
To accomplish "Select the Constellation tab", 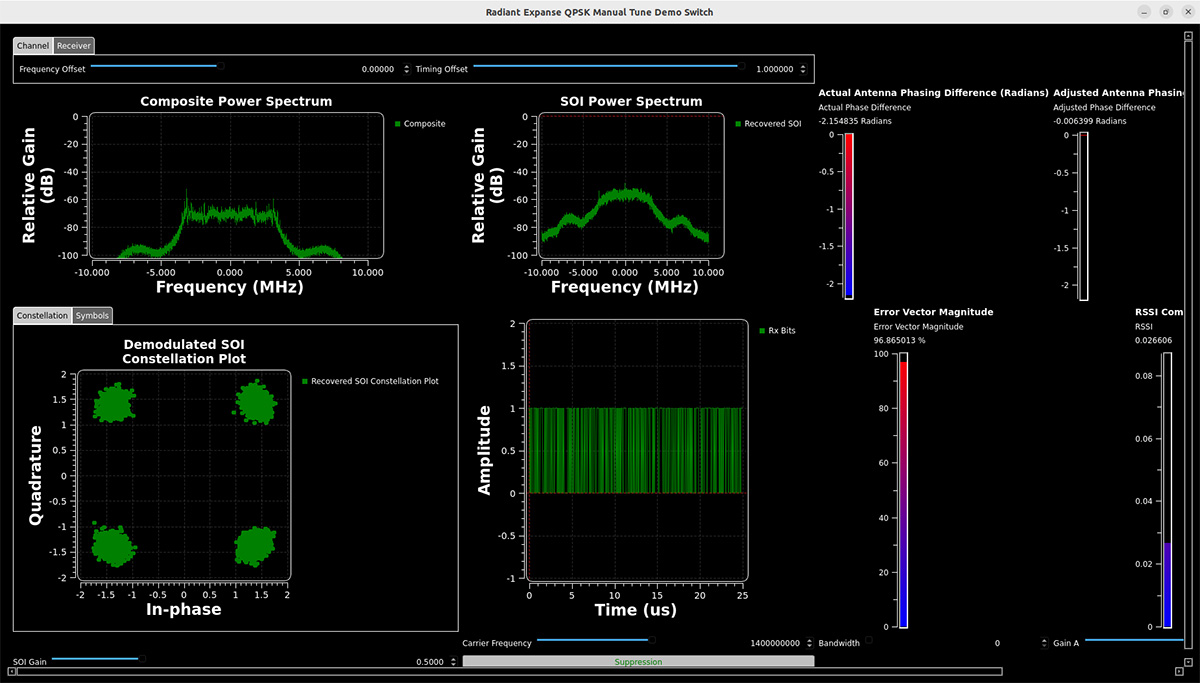I will (42, 316).
